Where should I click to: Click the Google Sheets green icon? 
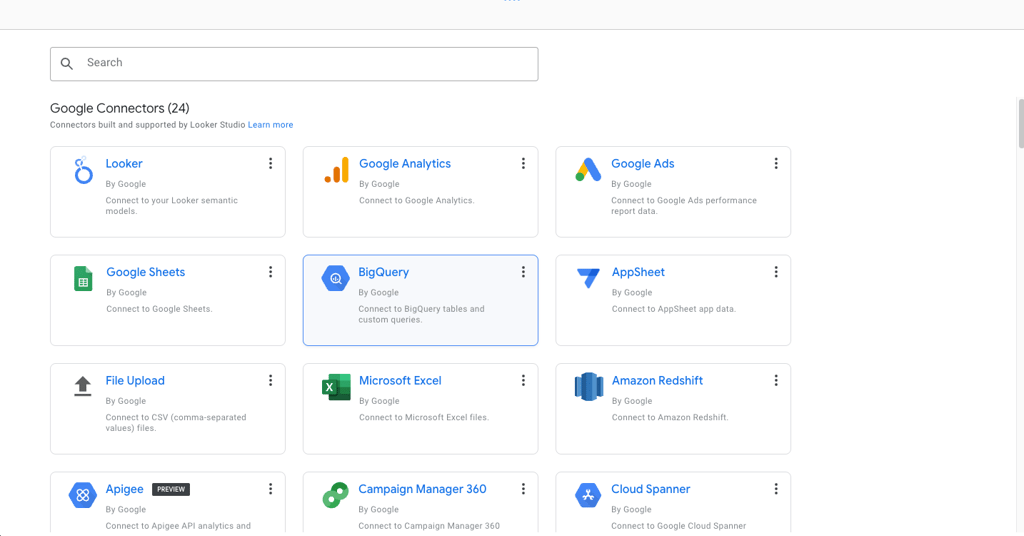coord(83,279)
